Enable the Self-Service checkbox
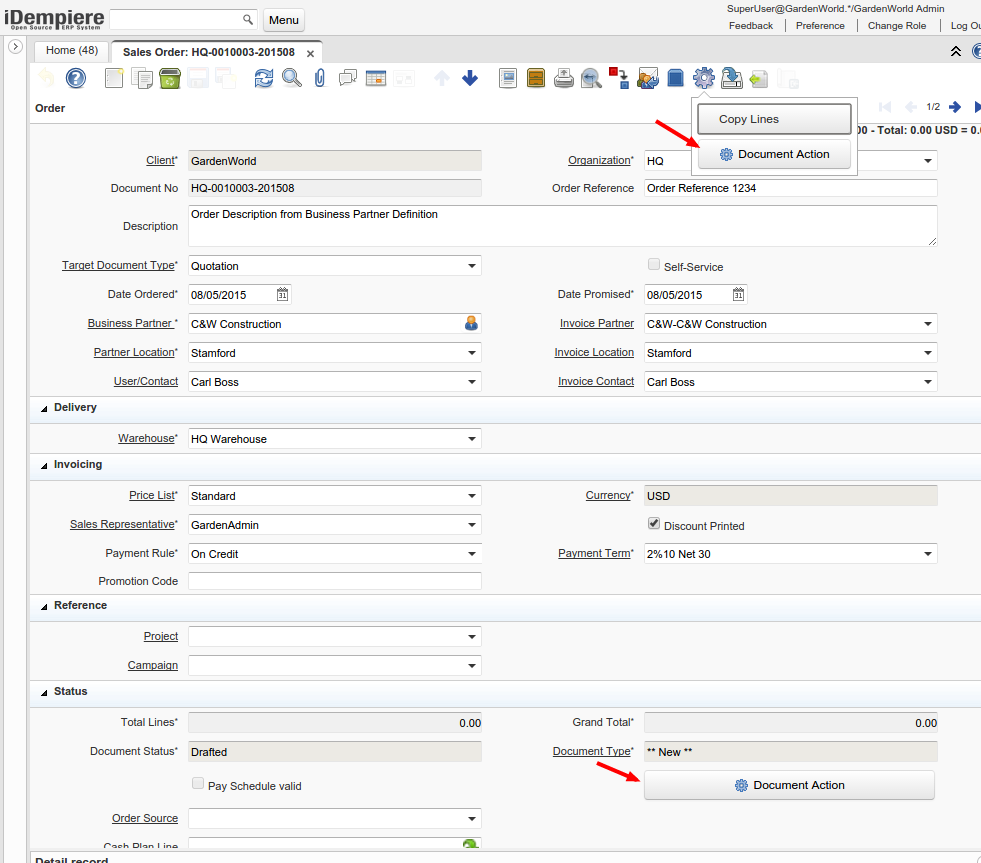This screenshot has height=863, width=981. point(654,265)
